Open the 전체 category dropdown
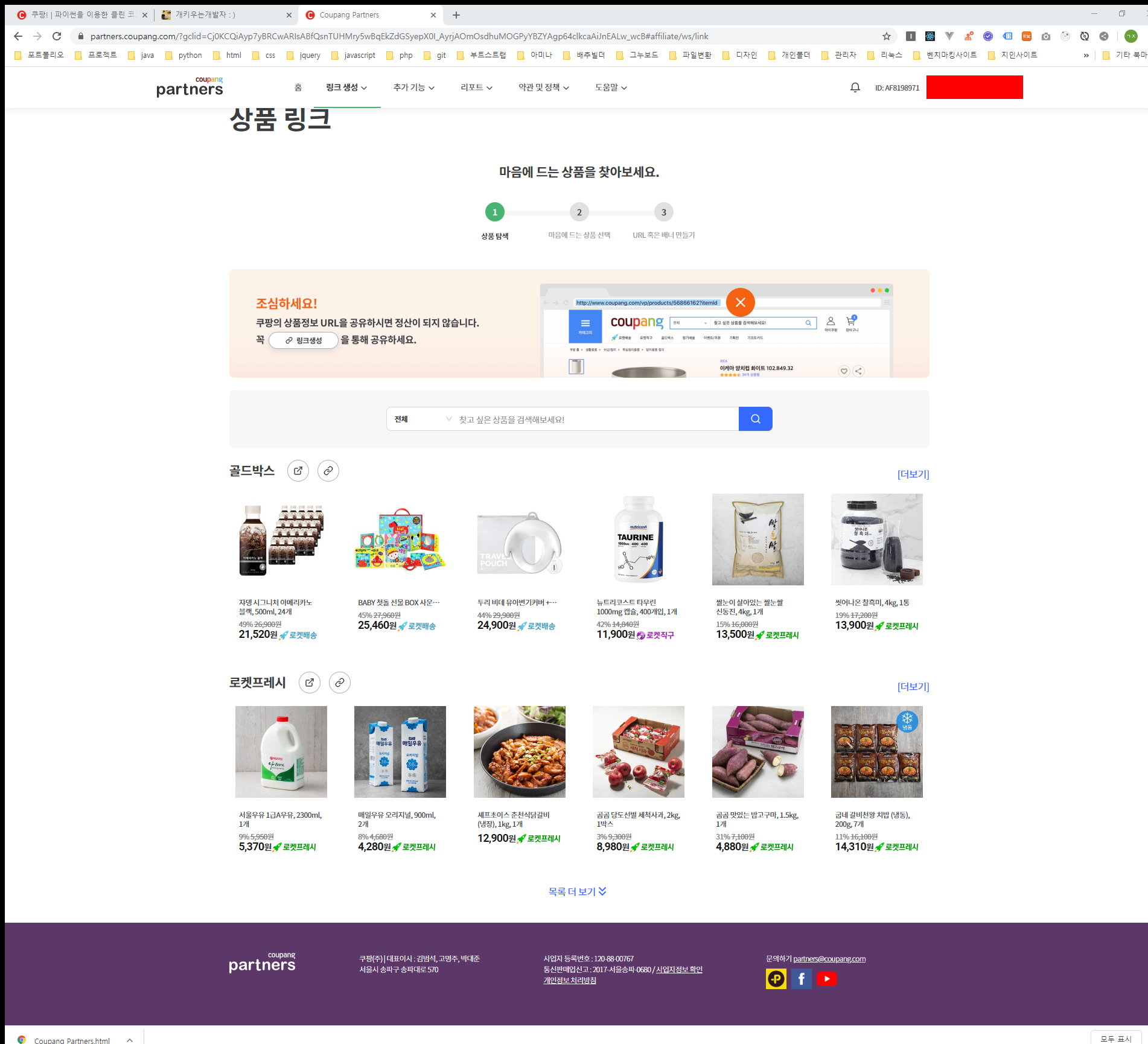Image resolution: width=1148 pixels, height=1044 pixels. tap(423, 419)
